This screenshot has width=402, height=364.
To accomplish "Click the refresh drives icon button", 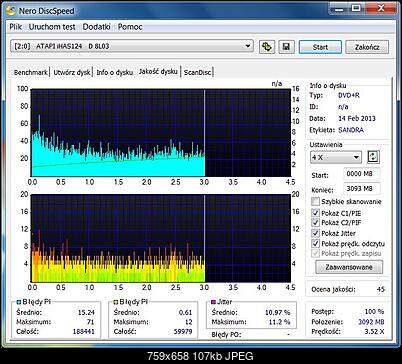I will [267, 47].
